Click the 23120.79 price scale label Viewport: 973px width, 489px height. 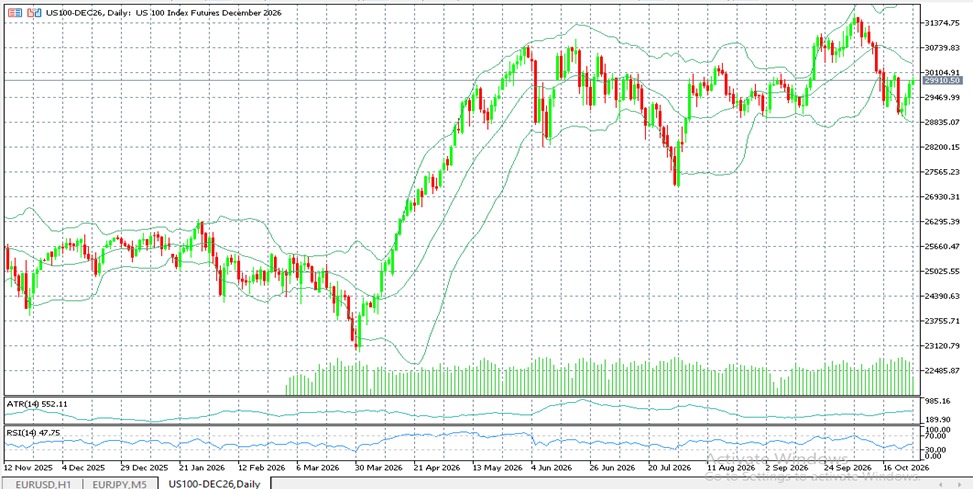coord(942,346)
